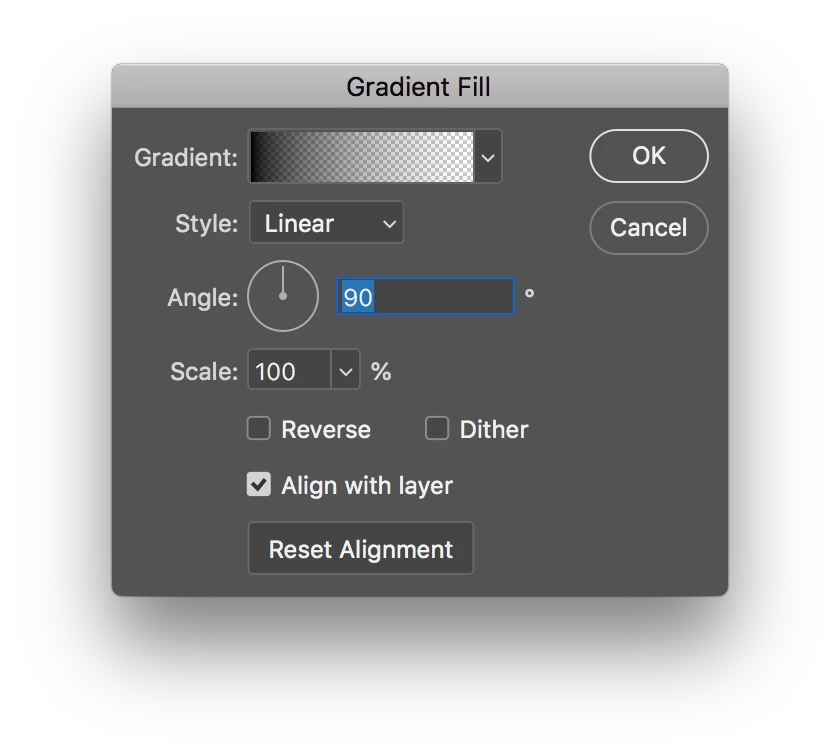Dismiss the dialog with Cancel
This screenshot has width=840, height=756.
pyautogui.click(x=649, y=228)
